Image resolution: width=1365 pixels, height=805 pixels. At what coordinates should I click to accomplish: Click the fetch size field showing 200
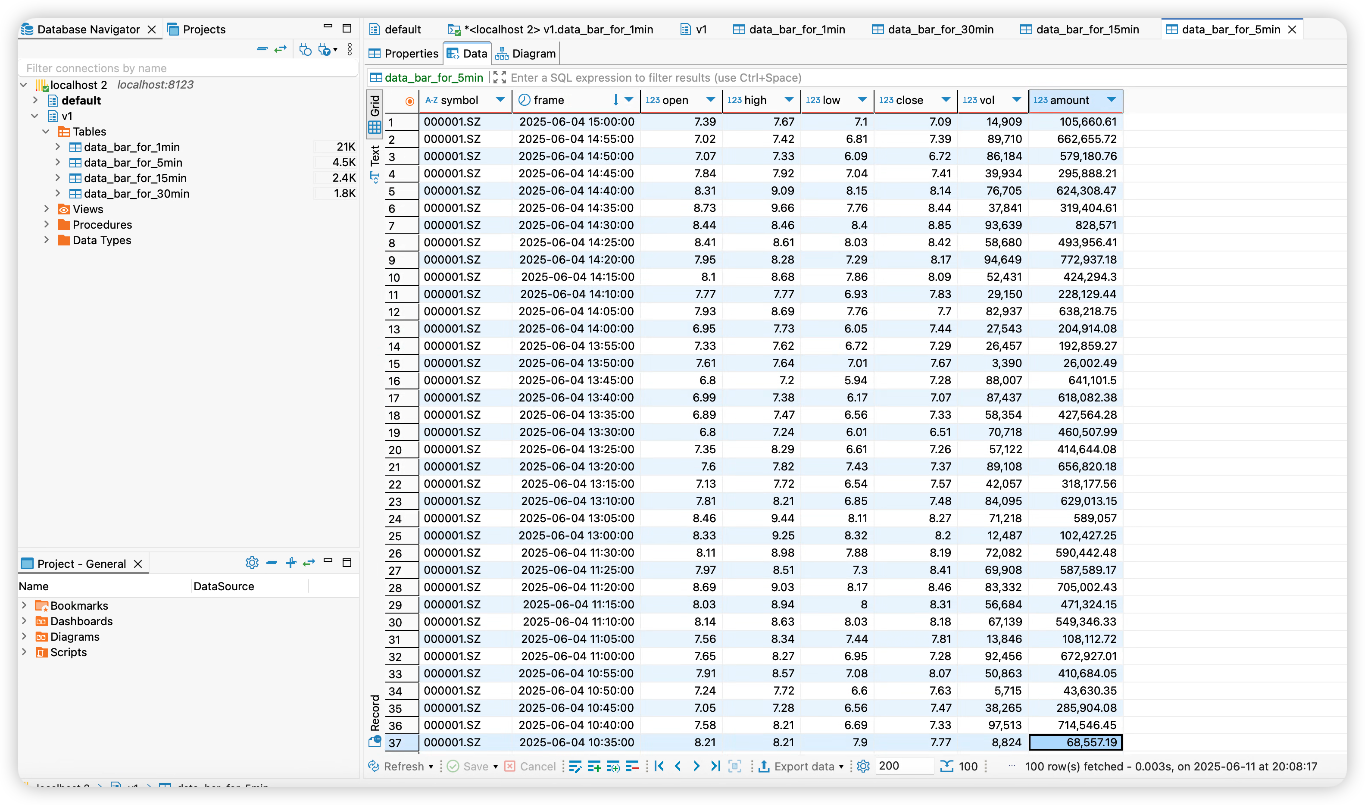905,766
